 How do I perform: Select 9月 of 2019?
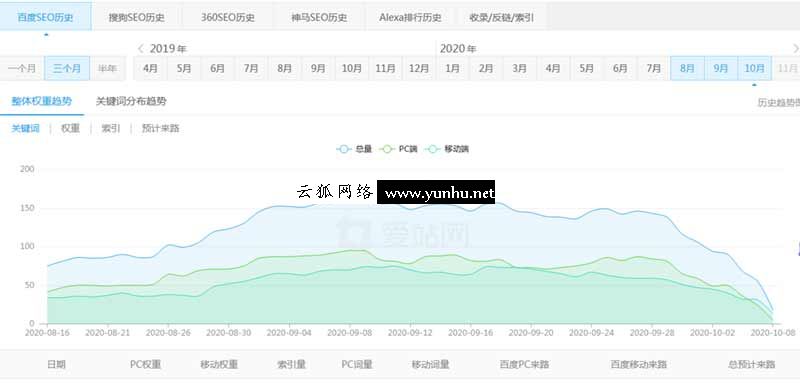tap(318, 68)
